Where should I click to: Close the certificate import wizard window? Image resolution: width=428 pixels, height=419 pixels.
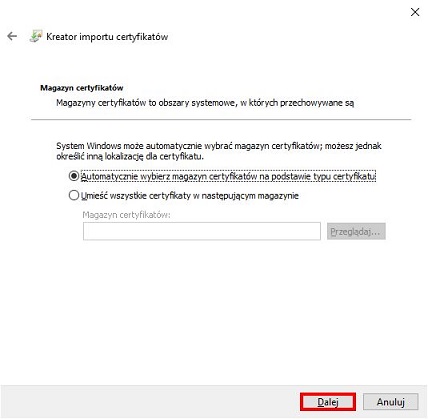tap(415, 12)
